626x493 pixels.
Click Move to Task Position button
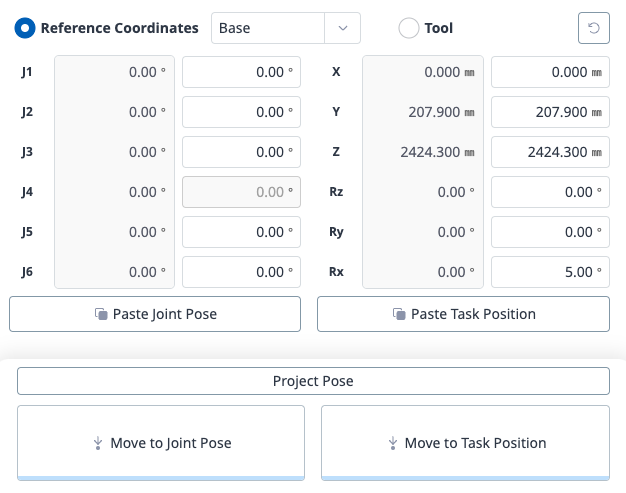[x=465, y=443]
